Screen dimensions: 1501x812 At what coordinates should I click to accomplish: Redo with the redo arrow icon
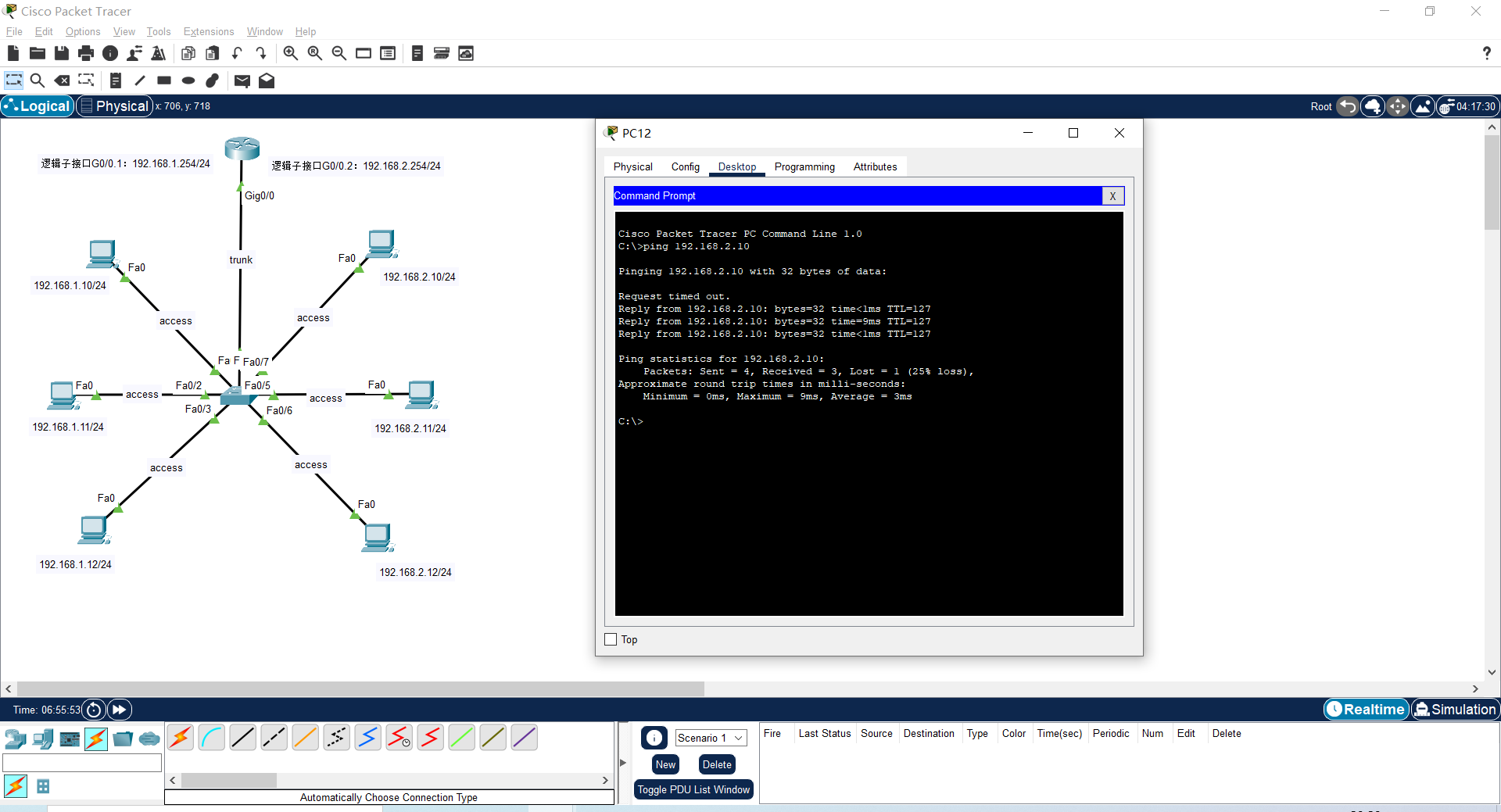point(261,53)
